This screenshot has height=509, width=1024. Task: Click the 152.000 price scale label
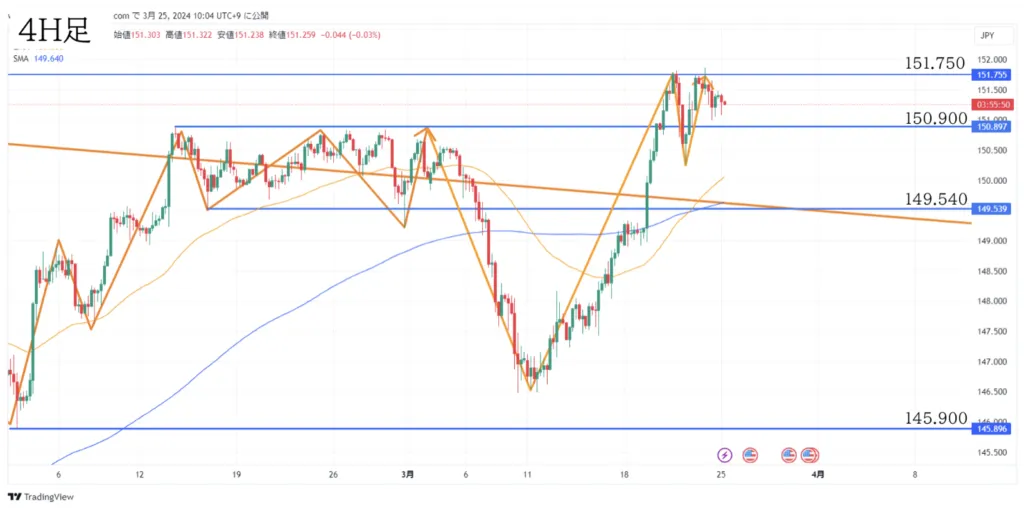click(x=987, y=59)
